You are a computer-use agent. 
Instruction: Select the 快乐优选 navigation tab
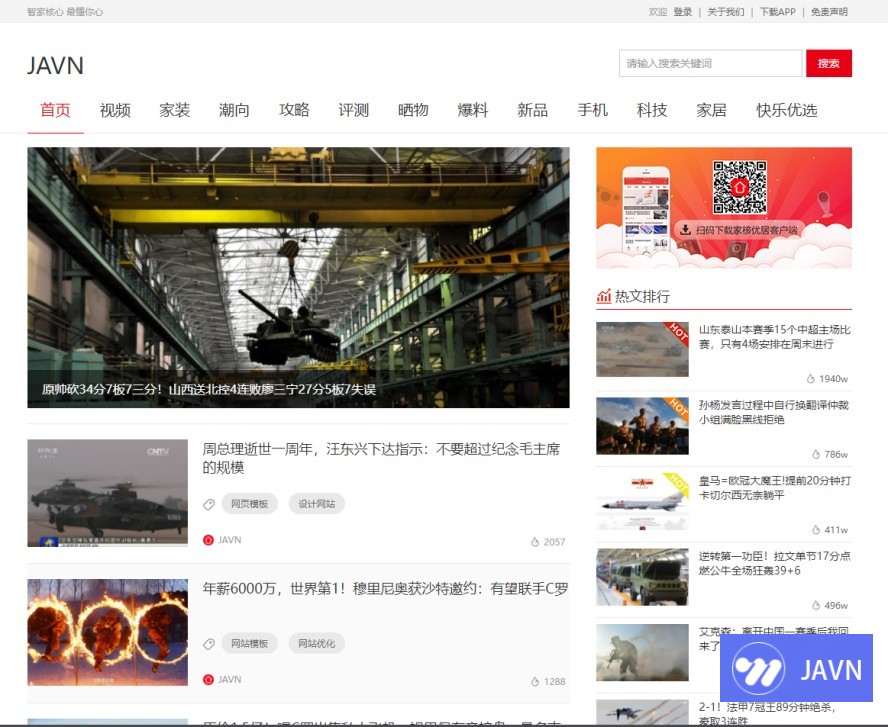pyautogui.click(x=787, y=110)
